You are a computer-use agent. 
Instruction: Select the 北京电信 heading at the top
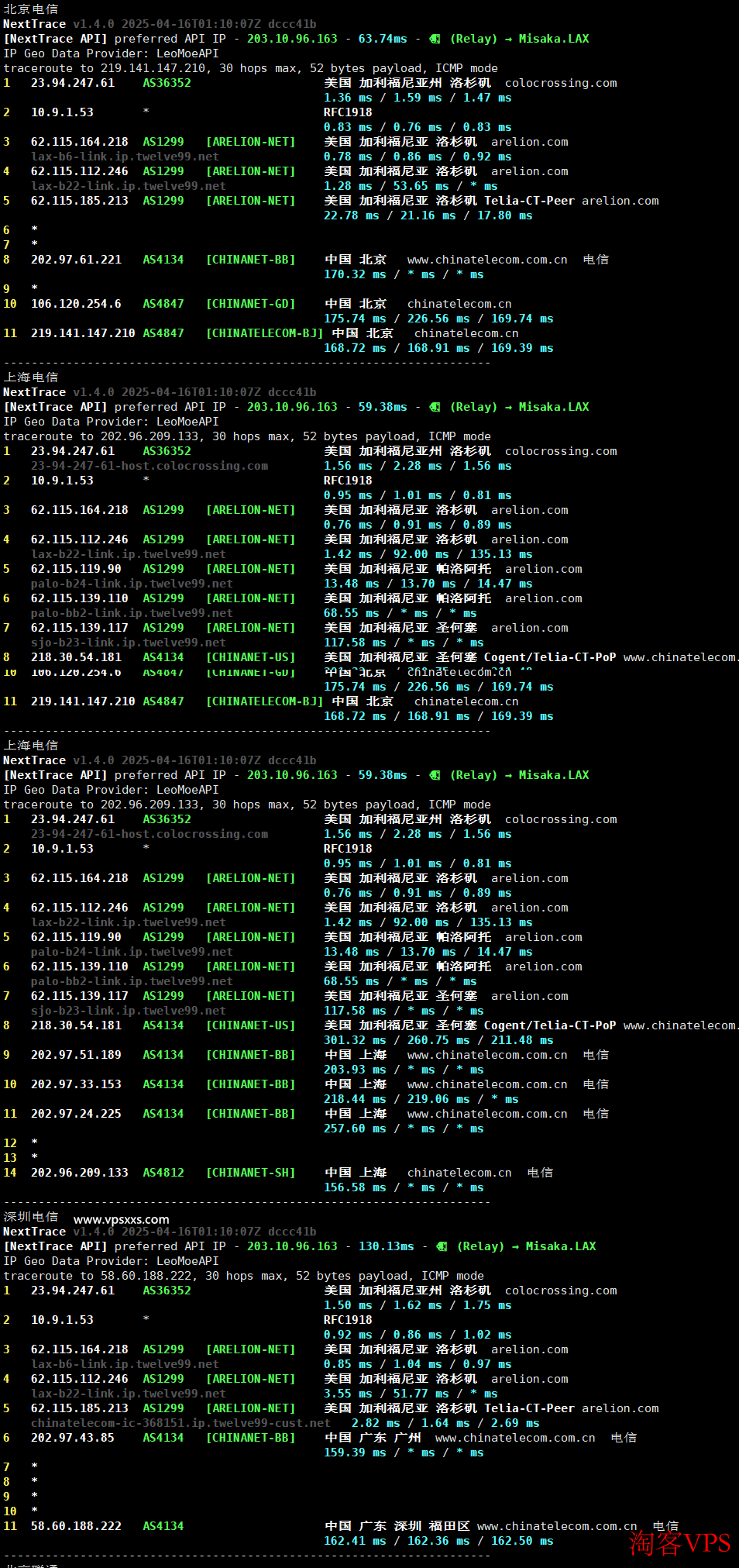coord(31,9)
